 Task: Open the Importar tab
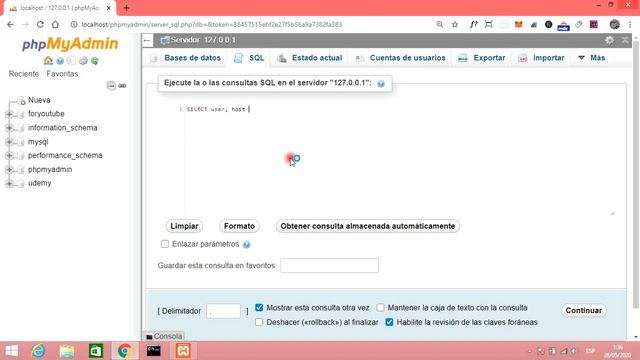541,58
